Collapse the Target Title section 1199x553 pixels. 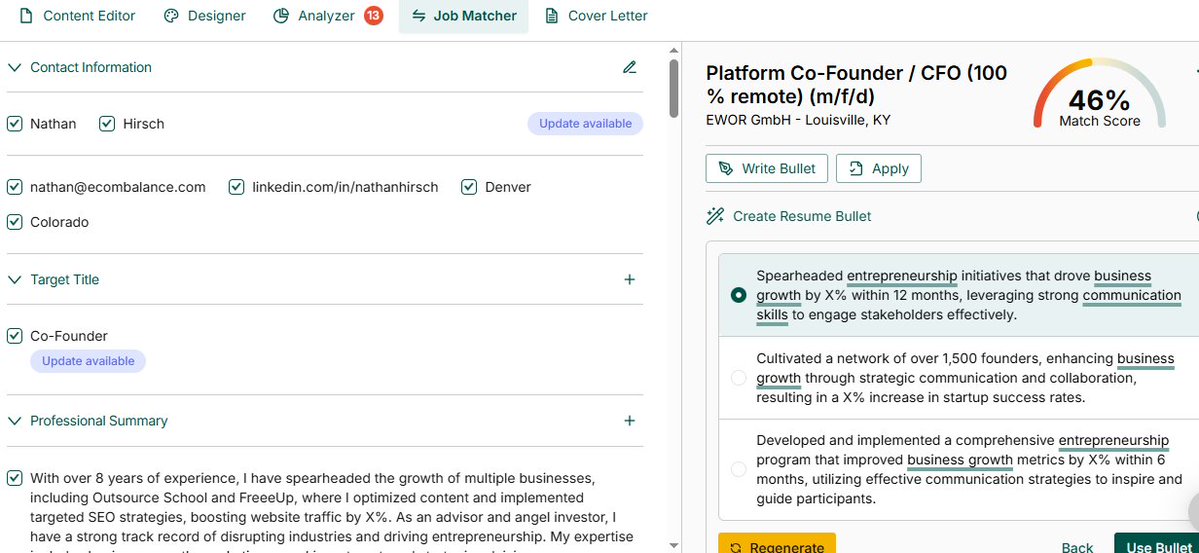(14, 280)
